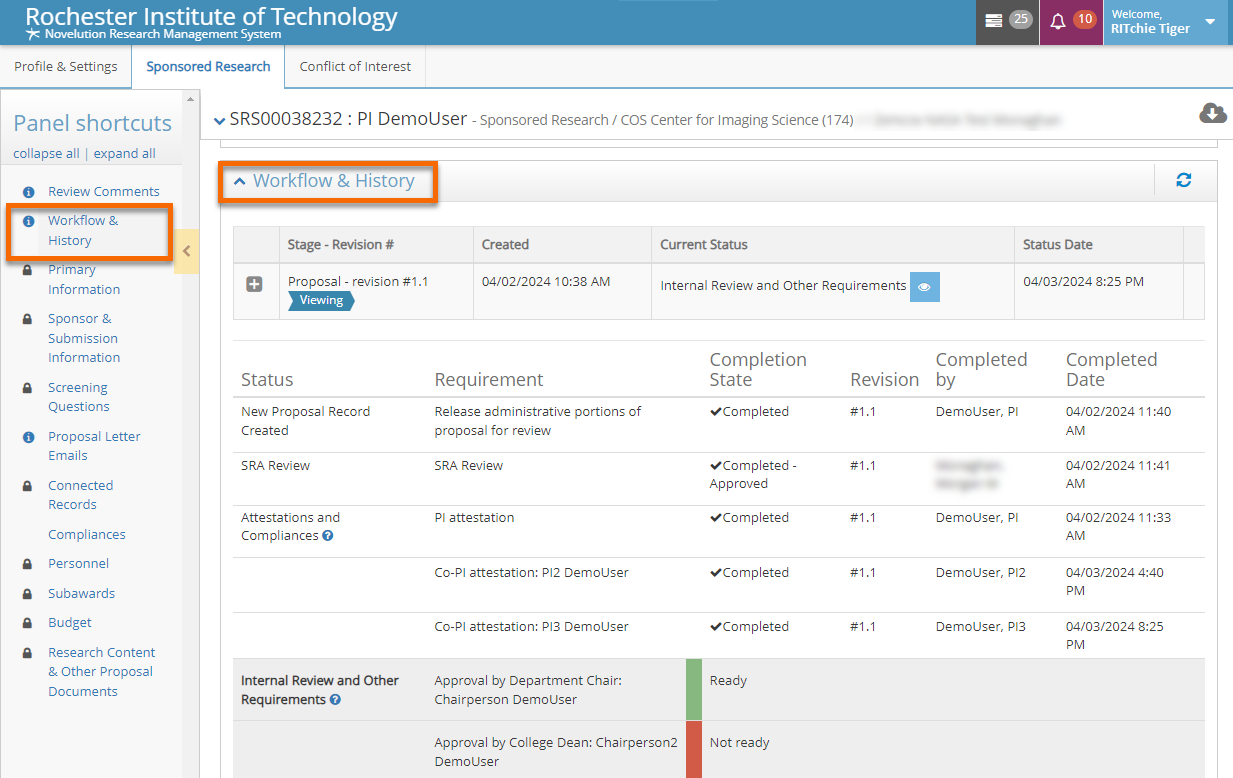Go to Proposal Letter Emails shortcut
1233x778 pixels.
pos(94,446)
